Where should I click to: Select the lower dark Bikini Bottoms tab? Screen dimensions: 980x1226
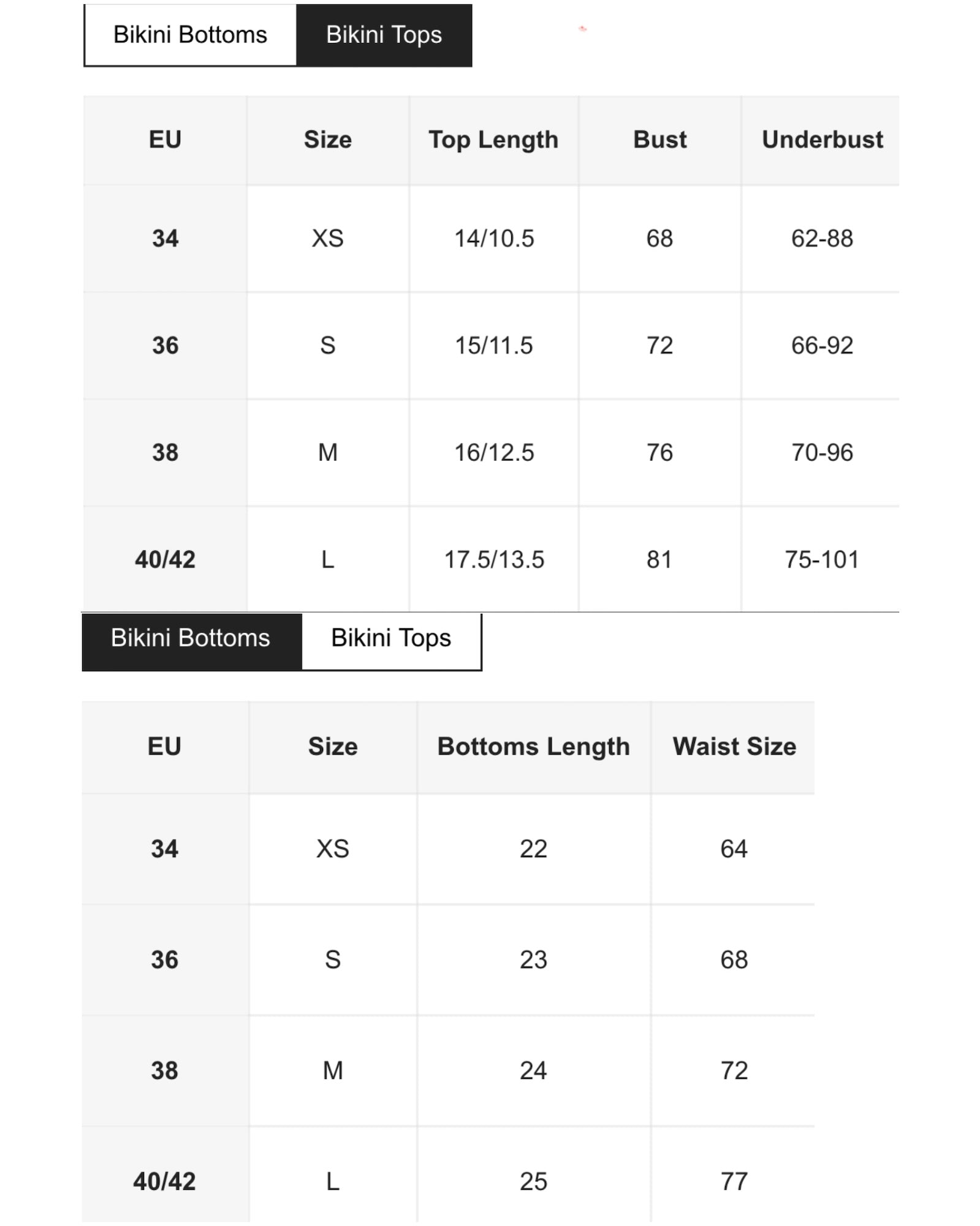[x=191, y=638]
